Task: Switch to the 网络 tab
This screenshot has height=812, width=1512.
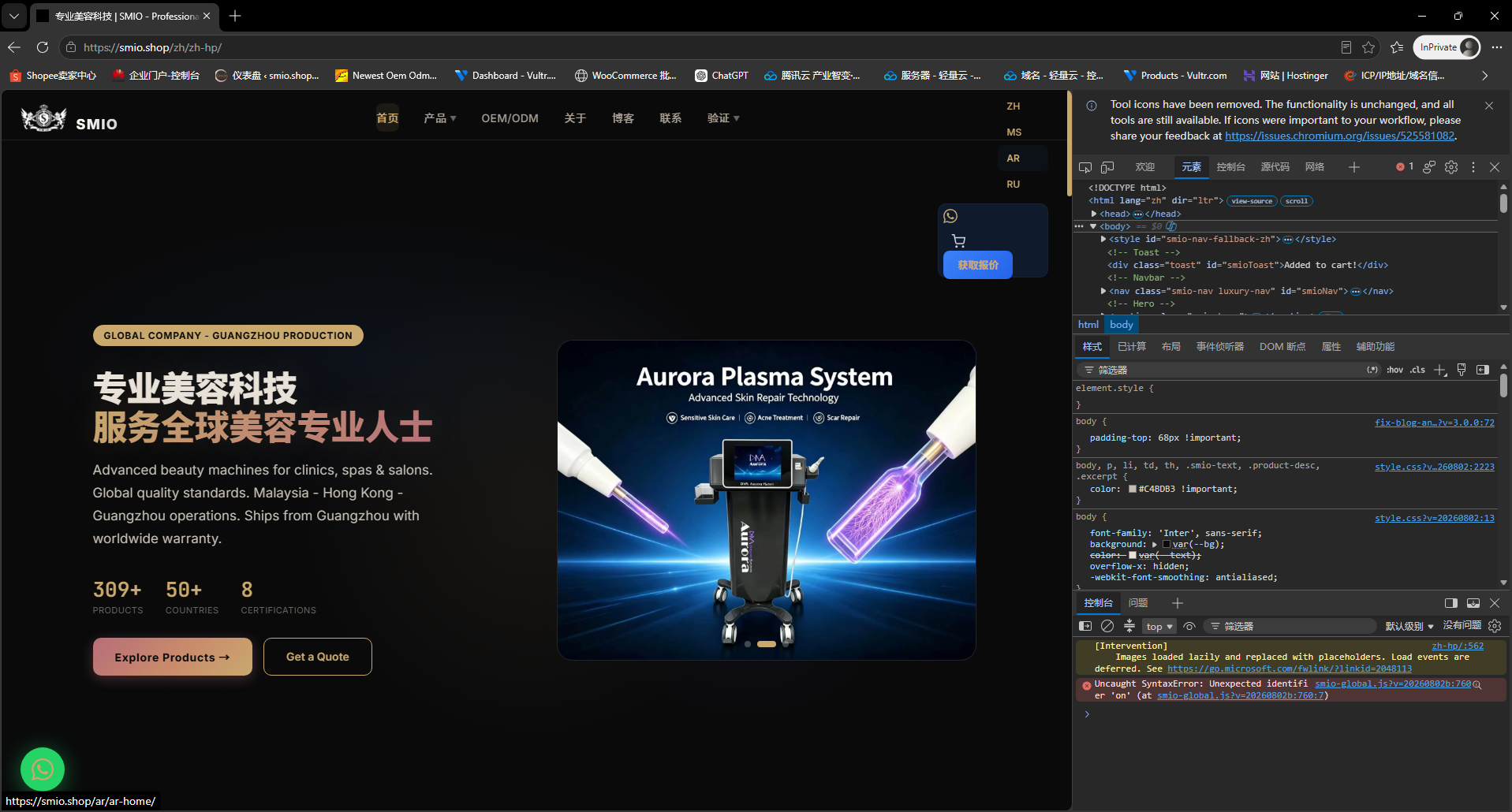Action: (x=1315, y=167)
